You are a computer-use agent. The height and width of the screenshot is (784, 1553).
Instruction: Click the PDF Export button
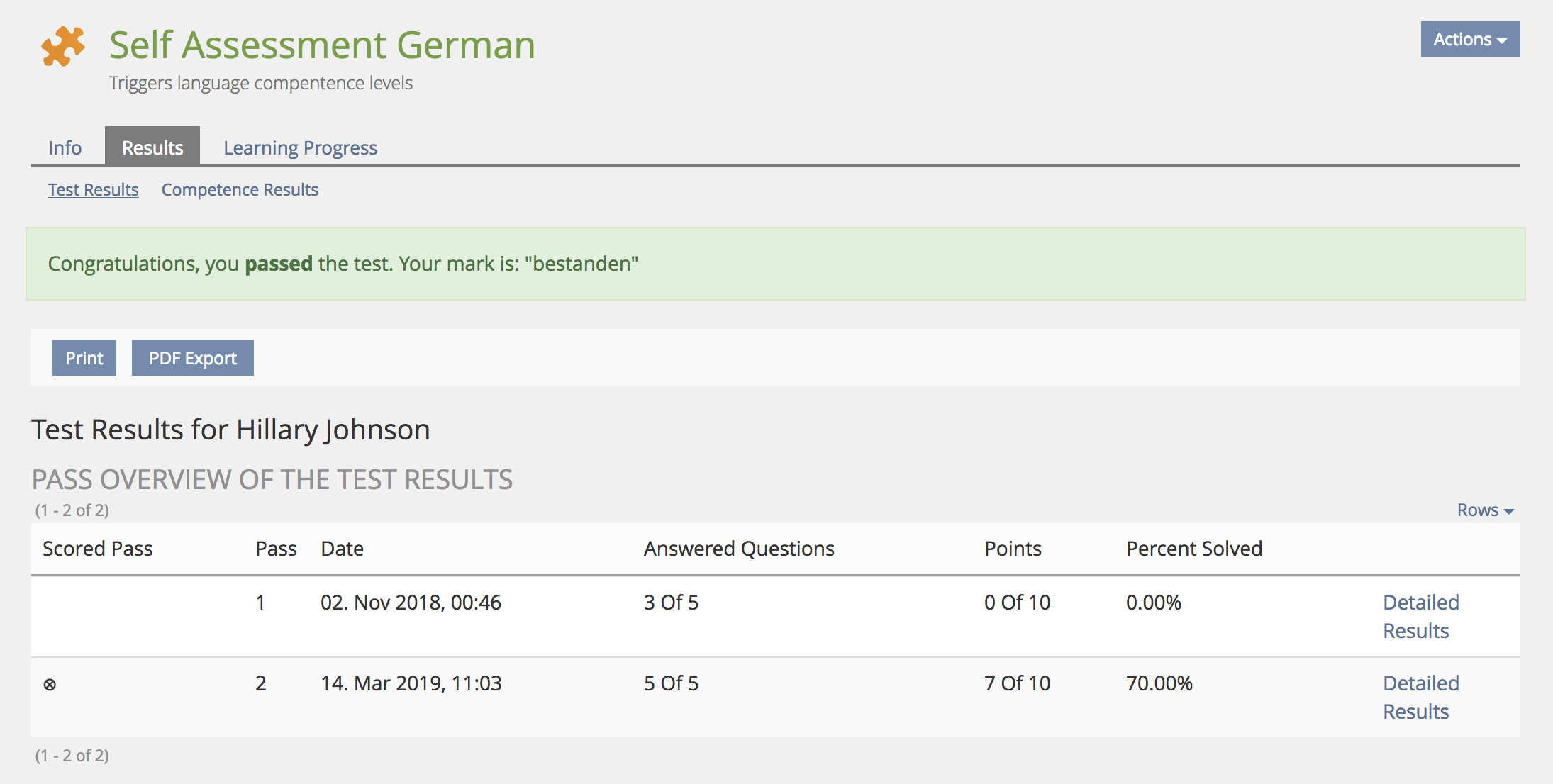point(192,358)
